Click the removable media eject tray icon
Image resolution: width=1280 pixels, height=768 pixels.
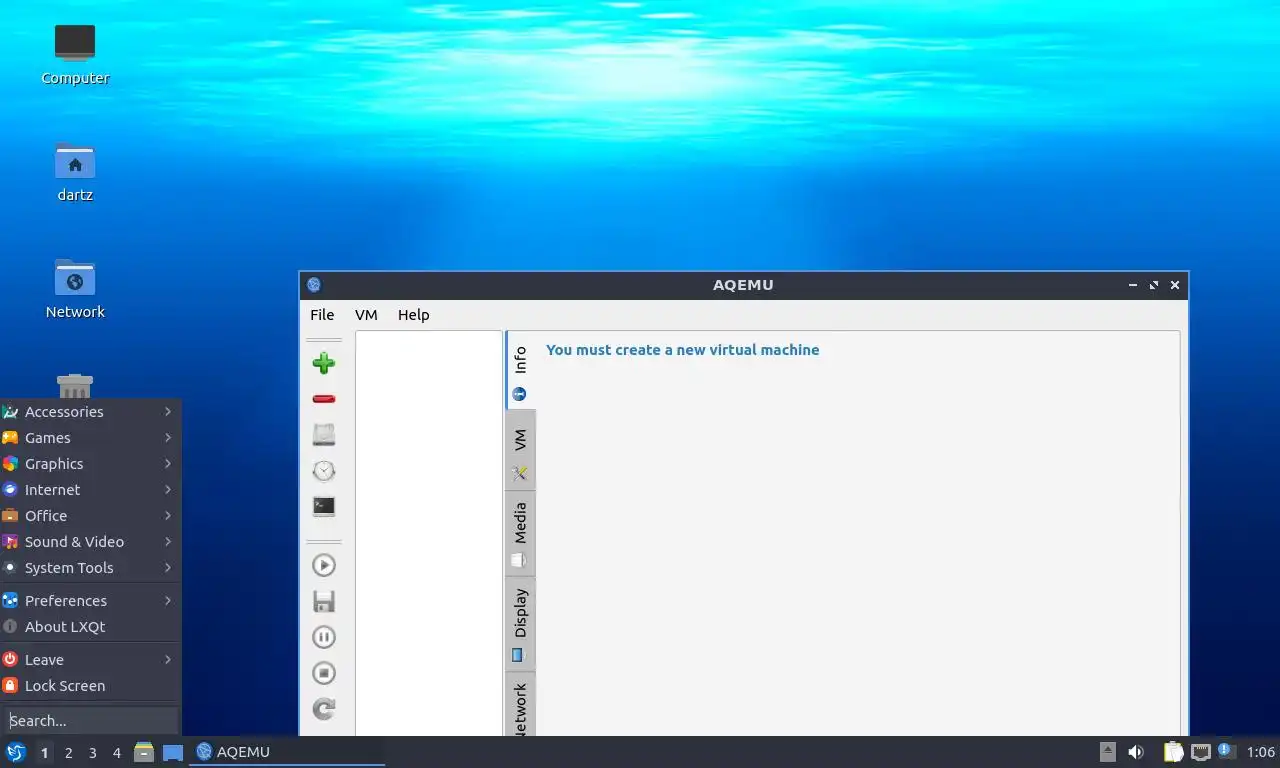(x=1108, y=752)
